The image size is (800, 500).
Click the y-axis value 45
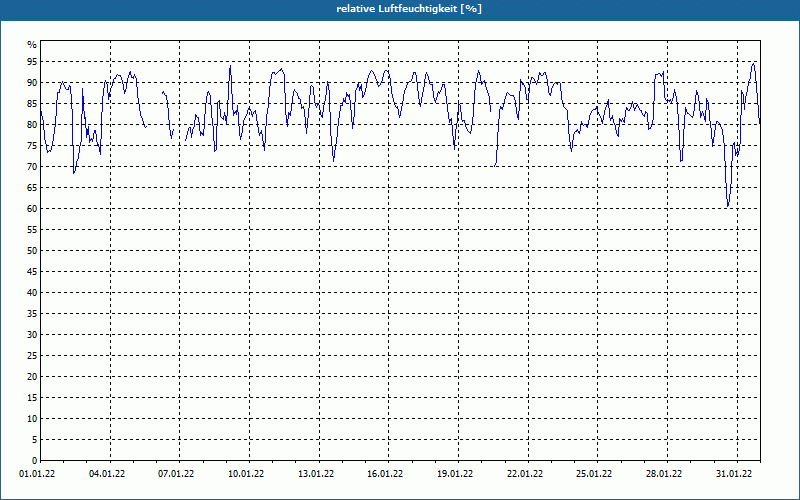coord(32,272)
